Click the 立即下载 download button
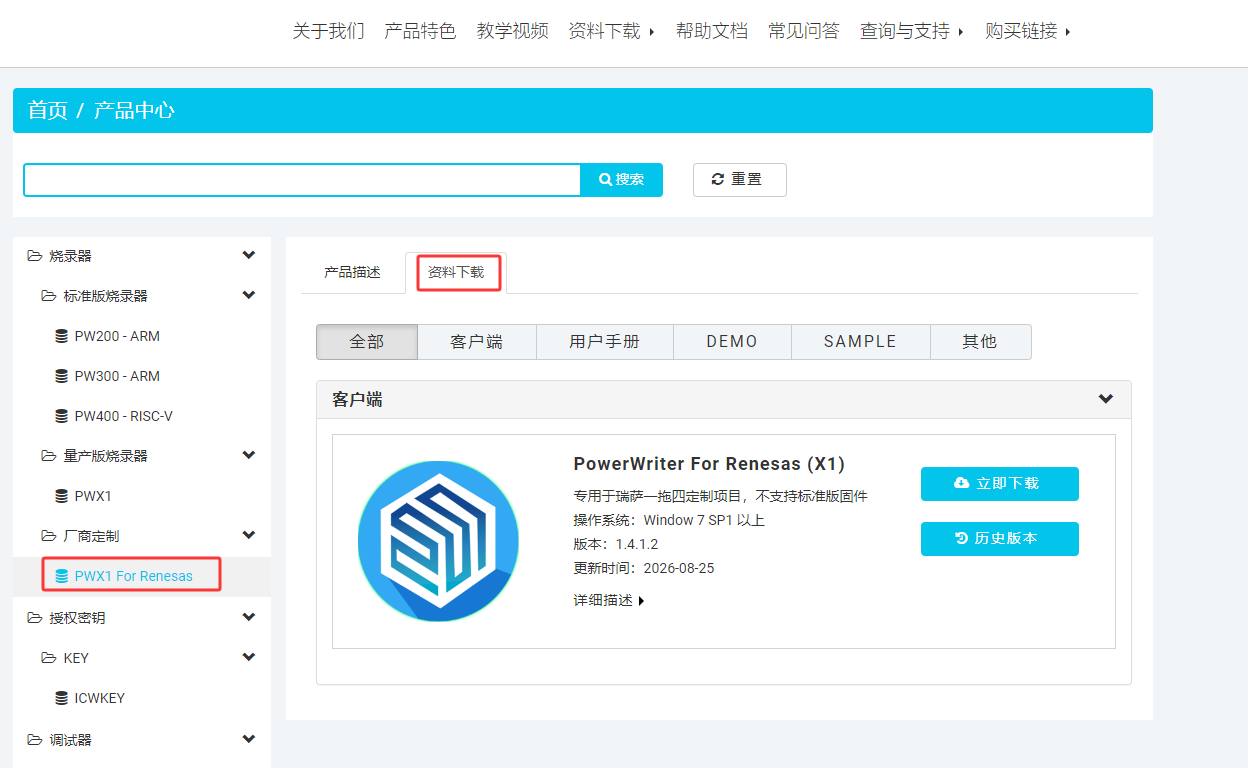 click(999, 483)
